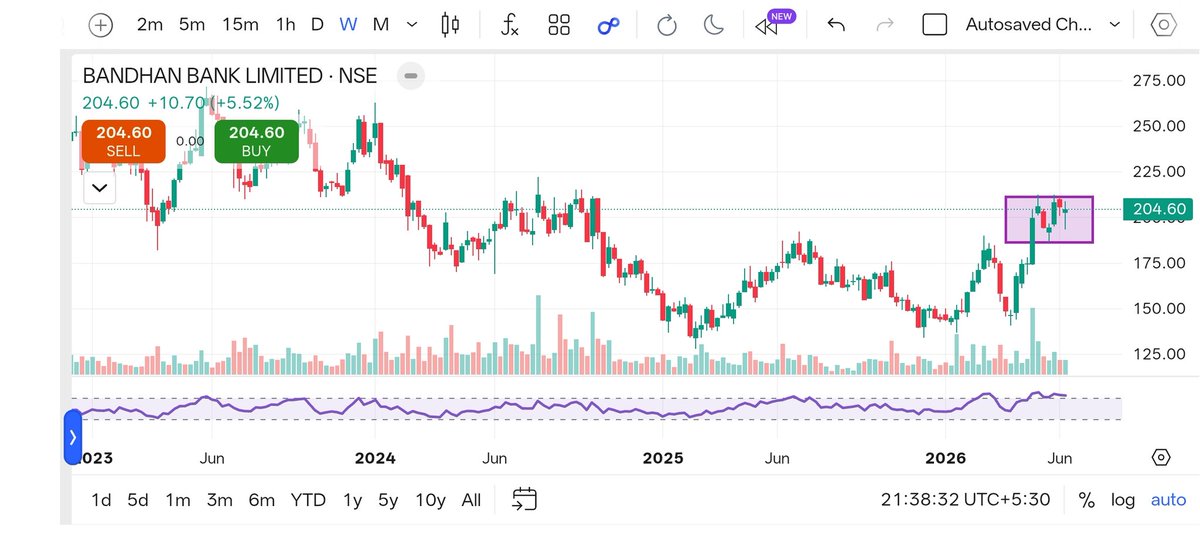Click the 204.60 current price label
The width and height of the screenshot is (1200, 546).
pos(1159,209)
